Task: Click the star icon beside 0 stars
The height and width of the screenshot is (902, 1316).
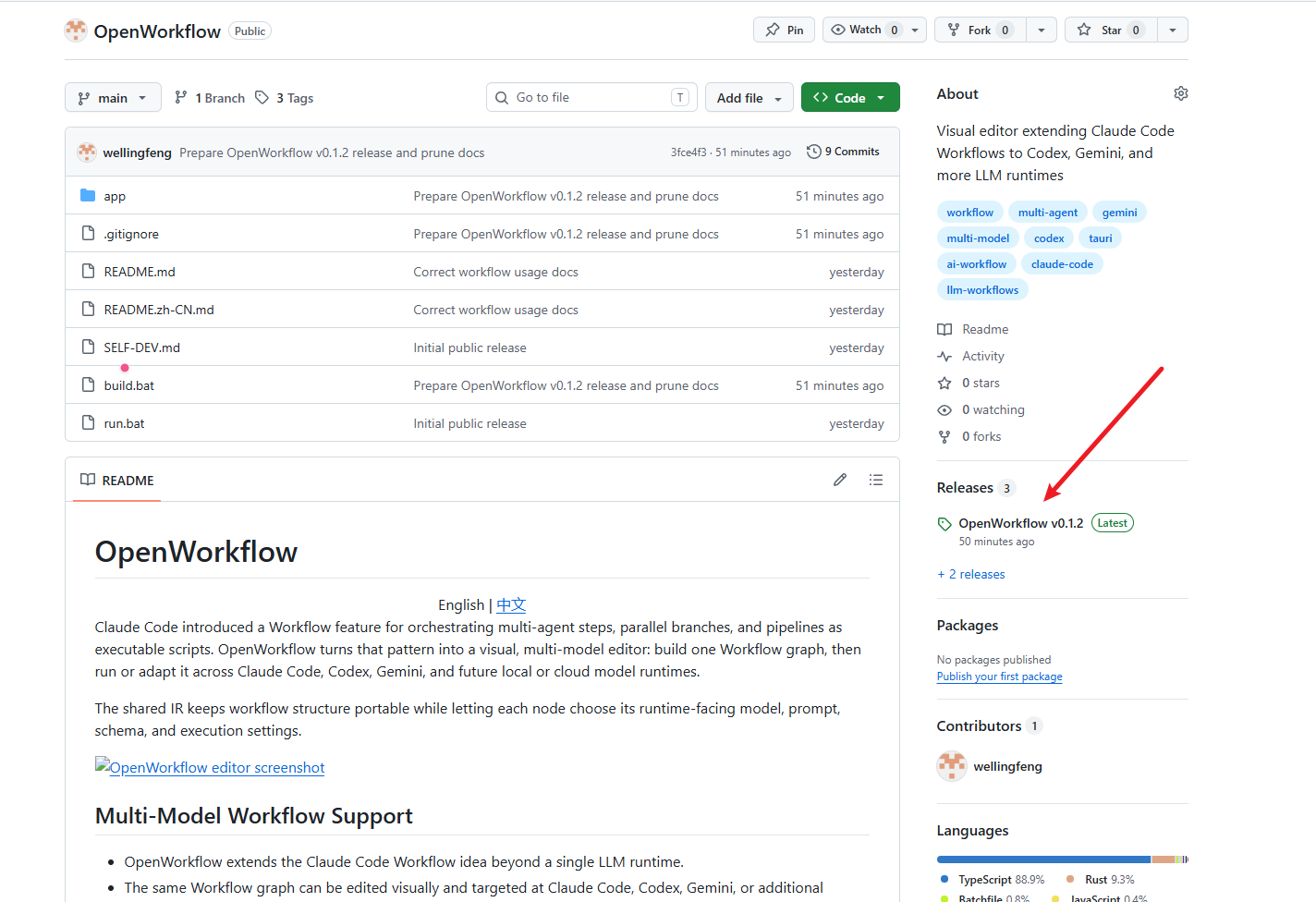Action: point(944,383)
